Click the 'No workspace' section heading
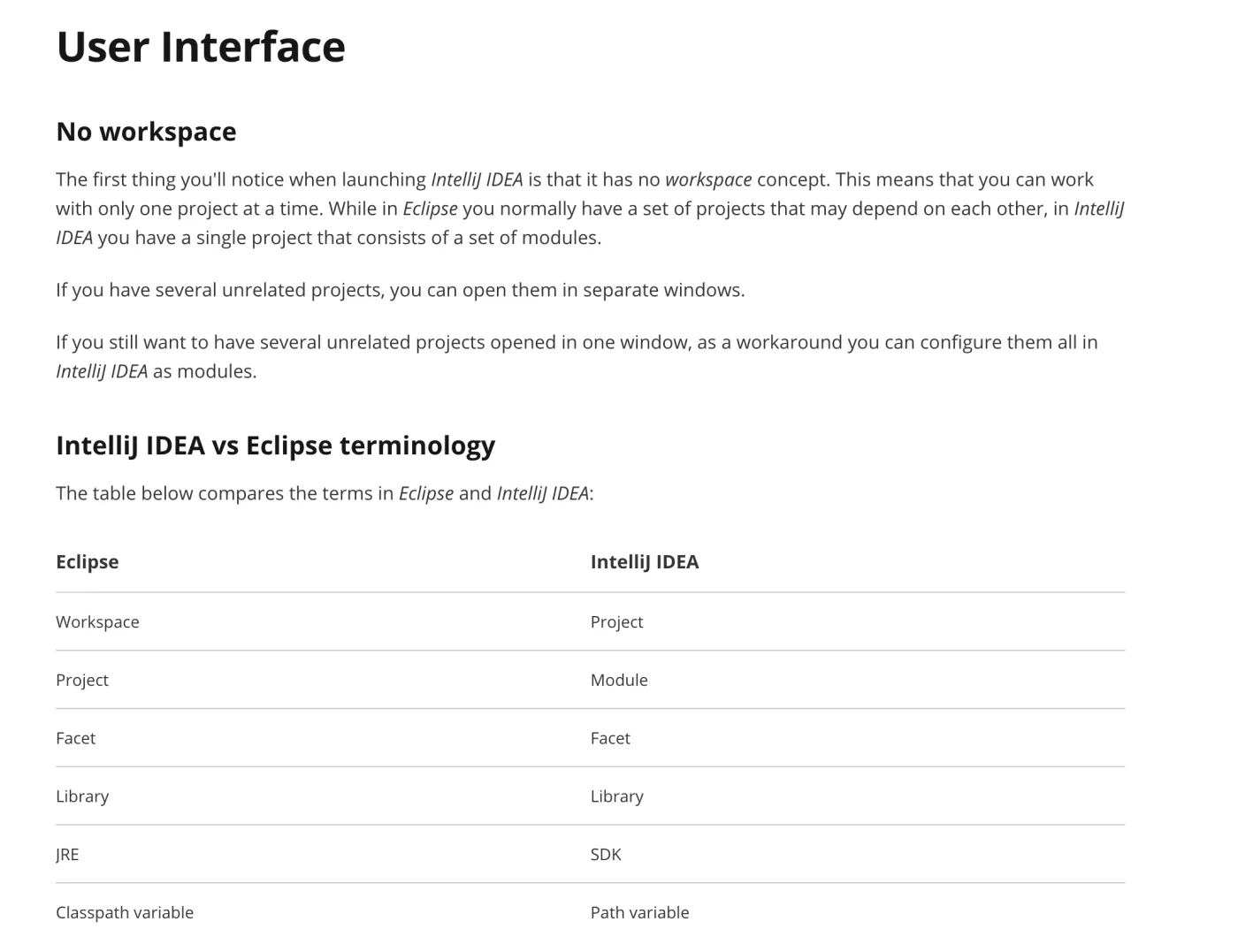Image resolution: width=1238 pixels, height=952 pixels. coord(146,132)
